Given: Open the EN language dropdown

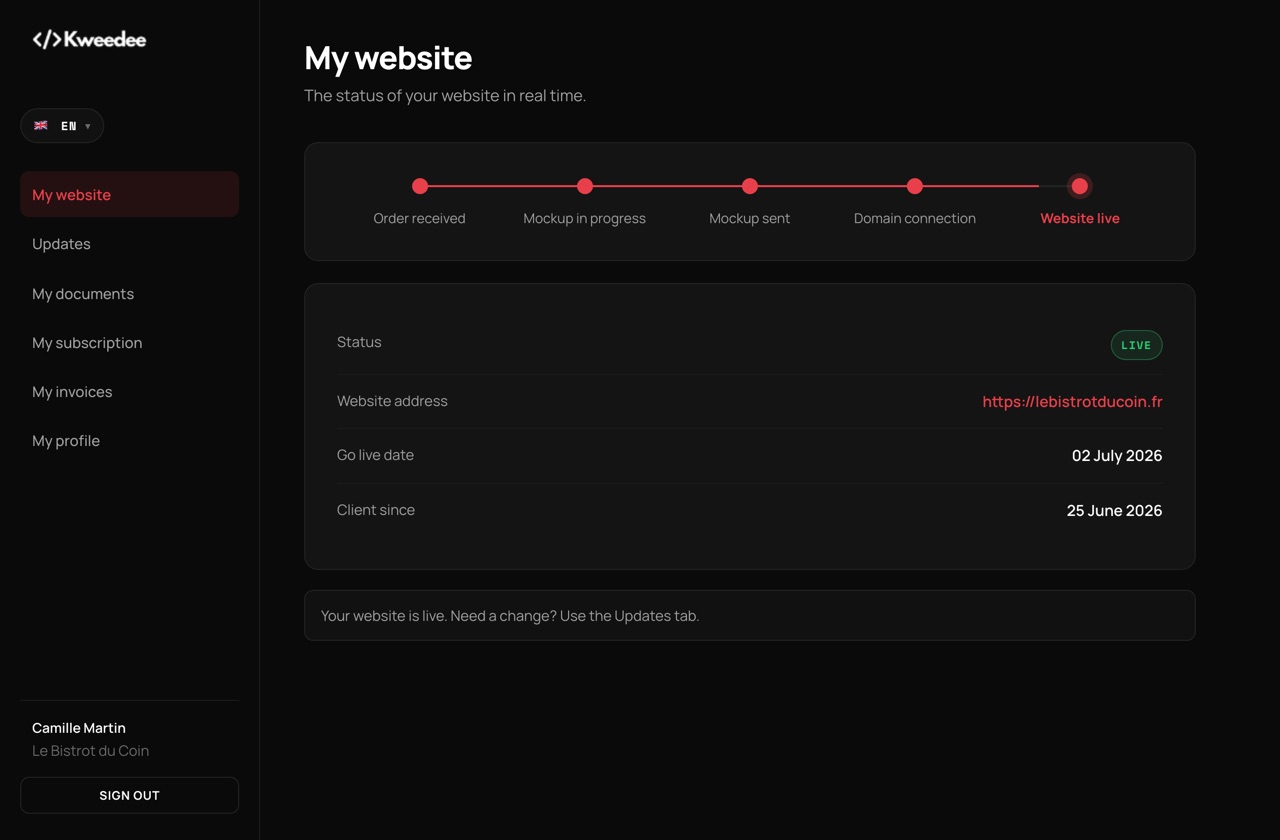Looking at the screenshot, I should [62, 125].
